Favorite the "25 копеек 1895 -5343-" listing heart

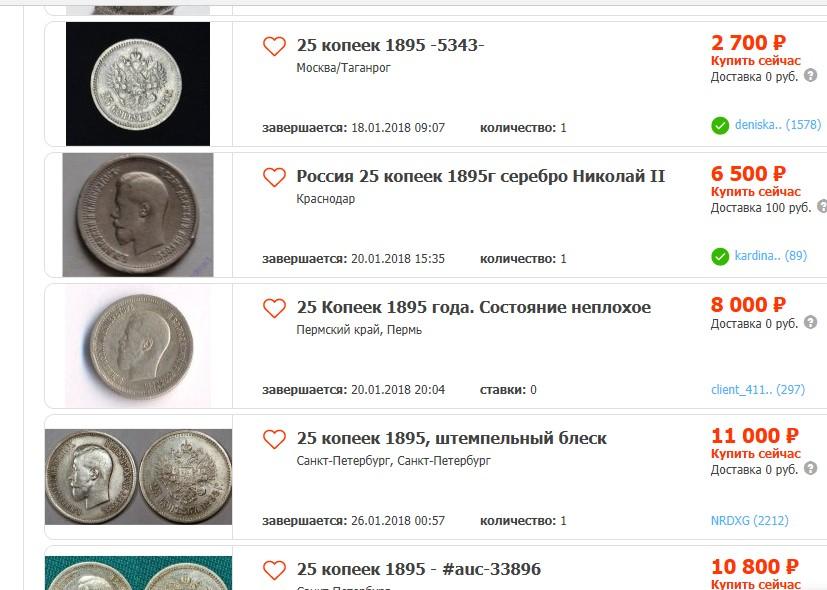coord(274,46)
